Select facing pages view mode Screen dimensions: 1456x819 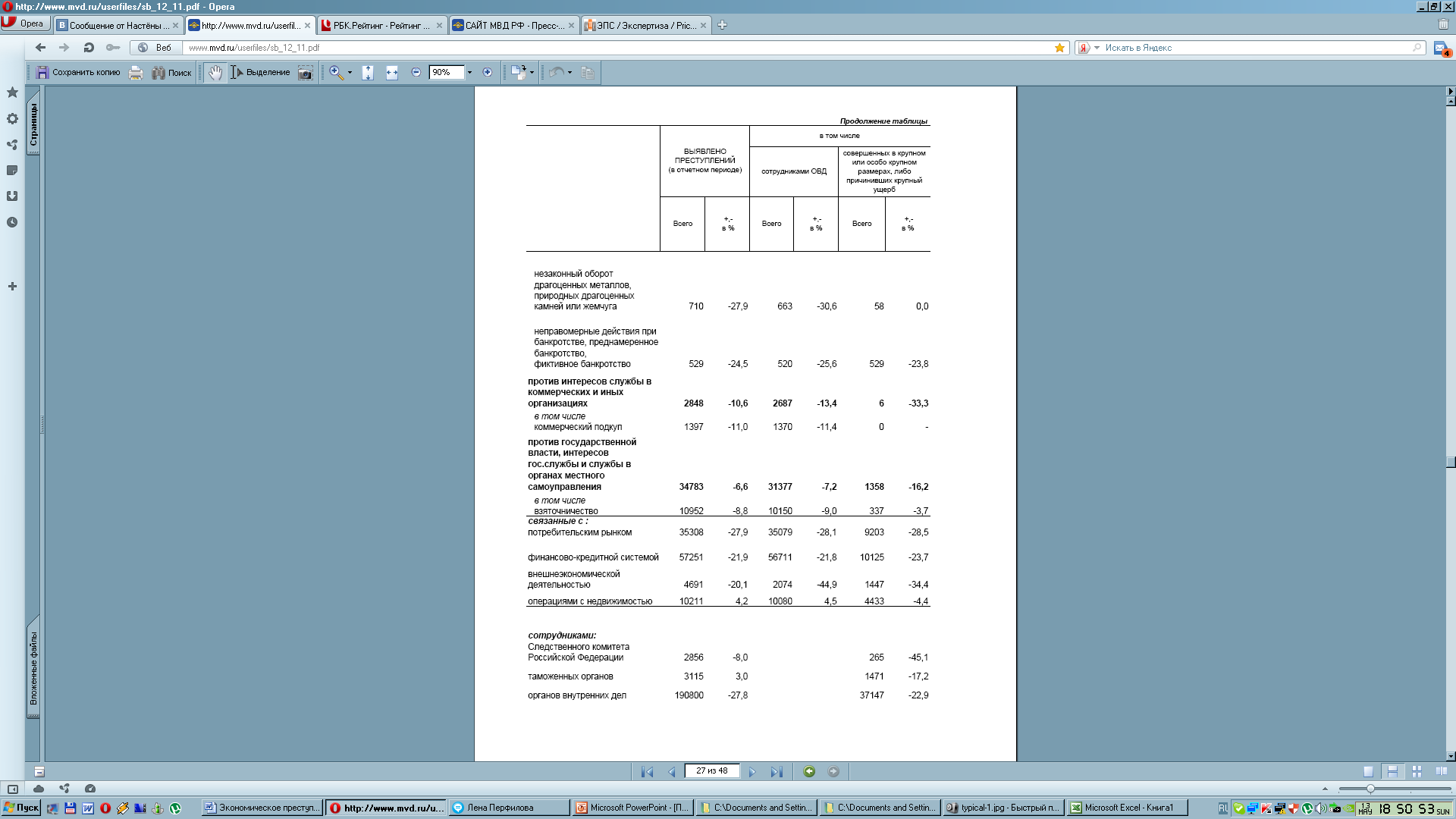tap(1441, 771)
